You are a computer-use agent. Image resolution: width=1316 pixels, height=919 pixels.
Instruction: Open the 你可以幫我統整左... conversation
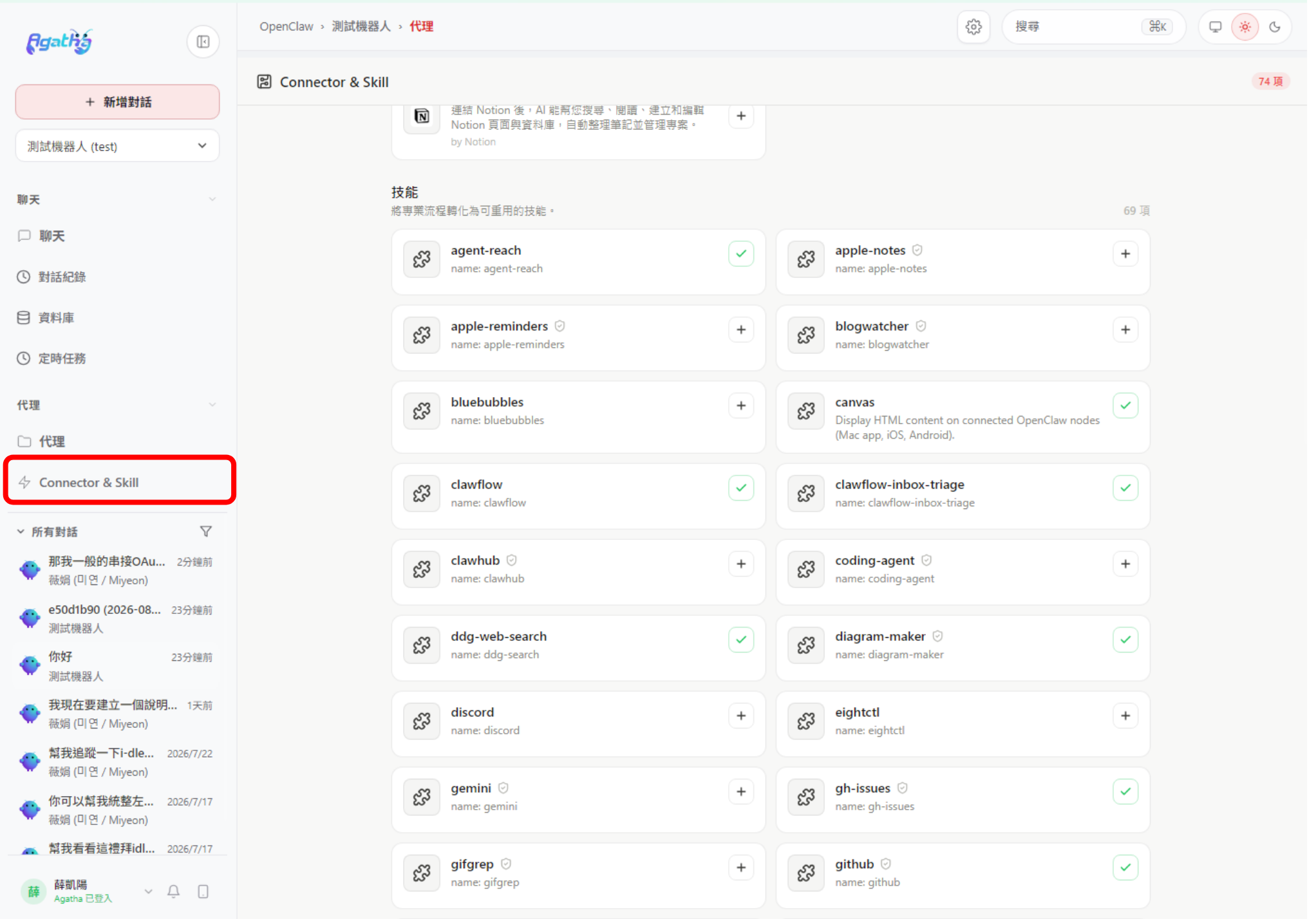point(117,810)
